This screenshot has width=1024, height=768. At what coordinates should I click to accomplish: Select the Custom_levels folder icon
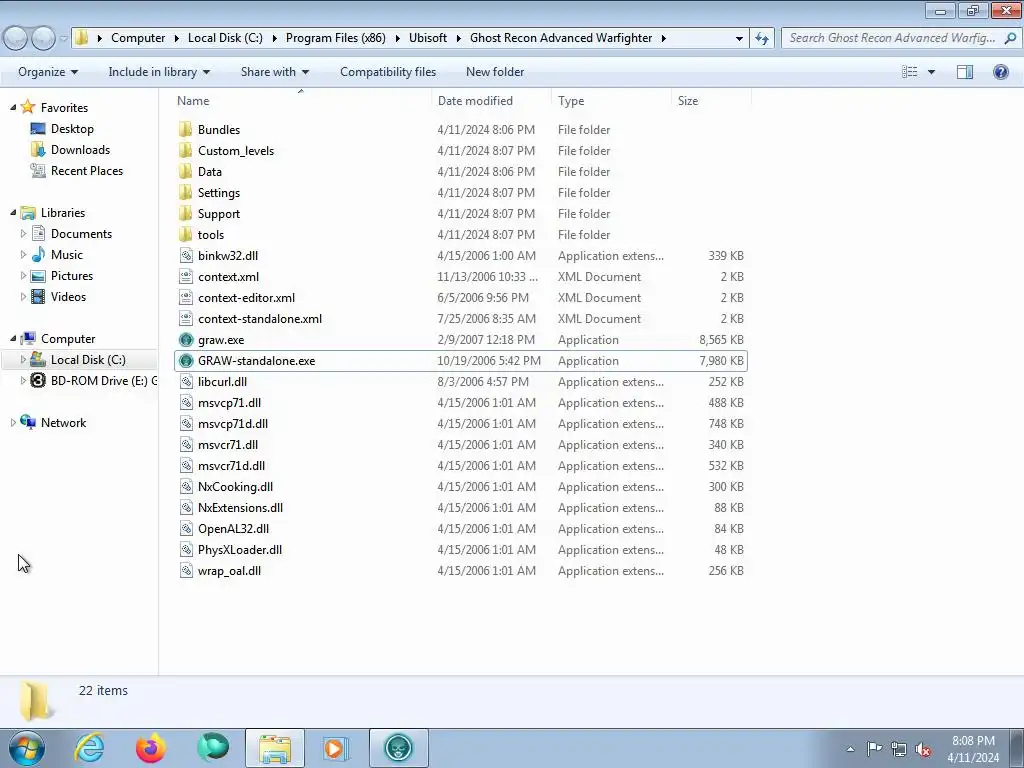click(x=185, y=150)
